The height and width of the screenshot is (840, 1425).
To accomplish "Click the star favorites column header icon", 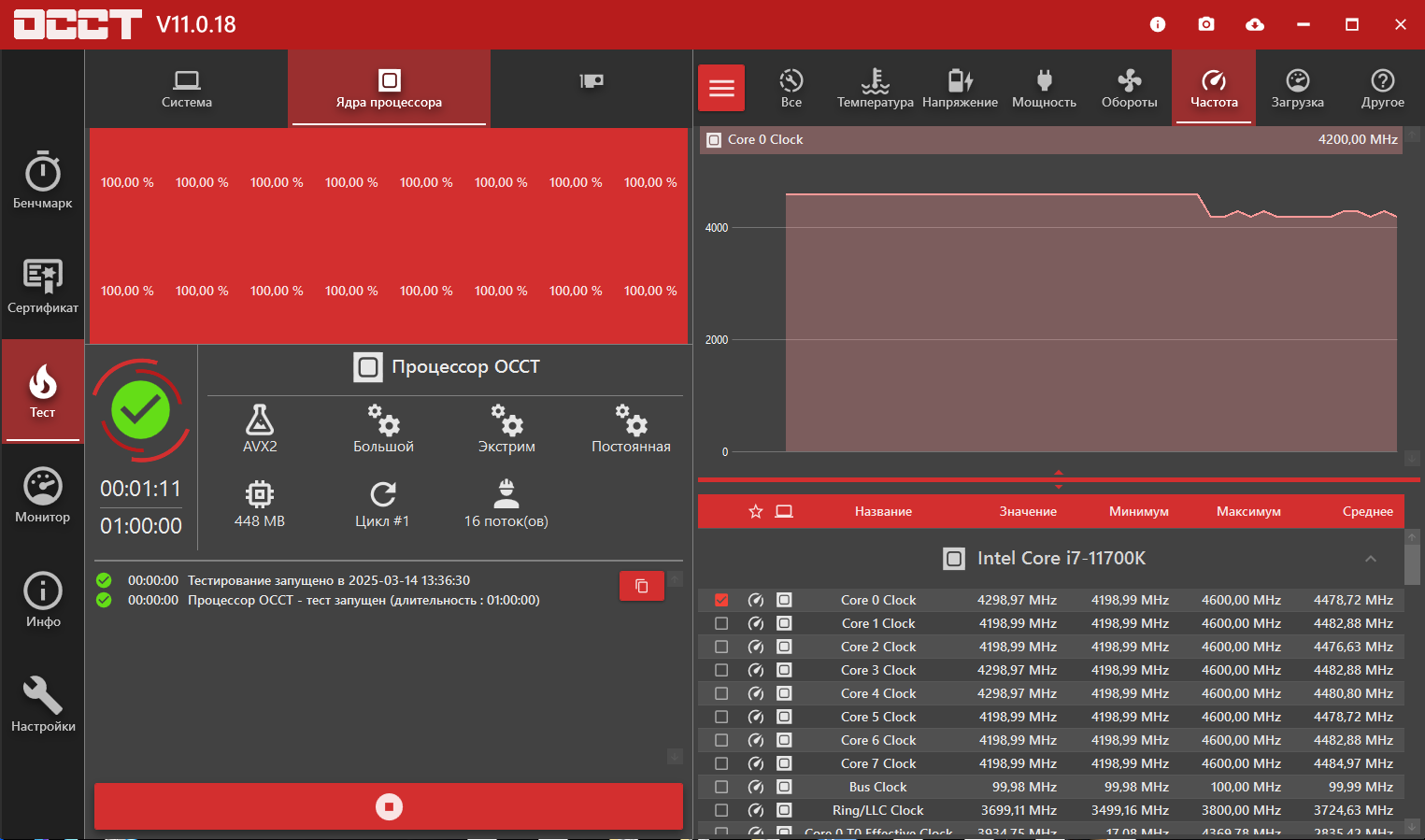I will click(x=756, y=511).
